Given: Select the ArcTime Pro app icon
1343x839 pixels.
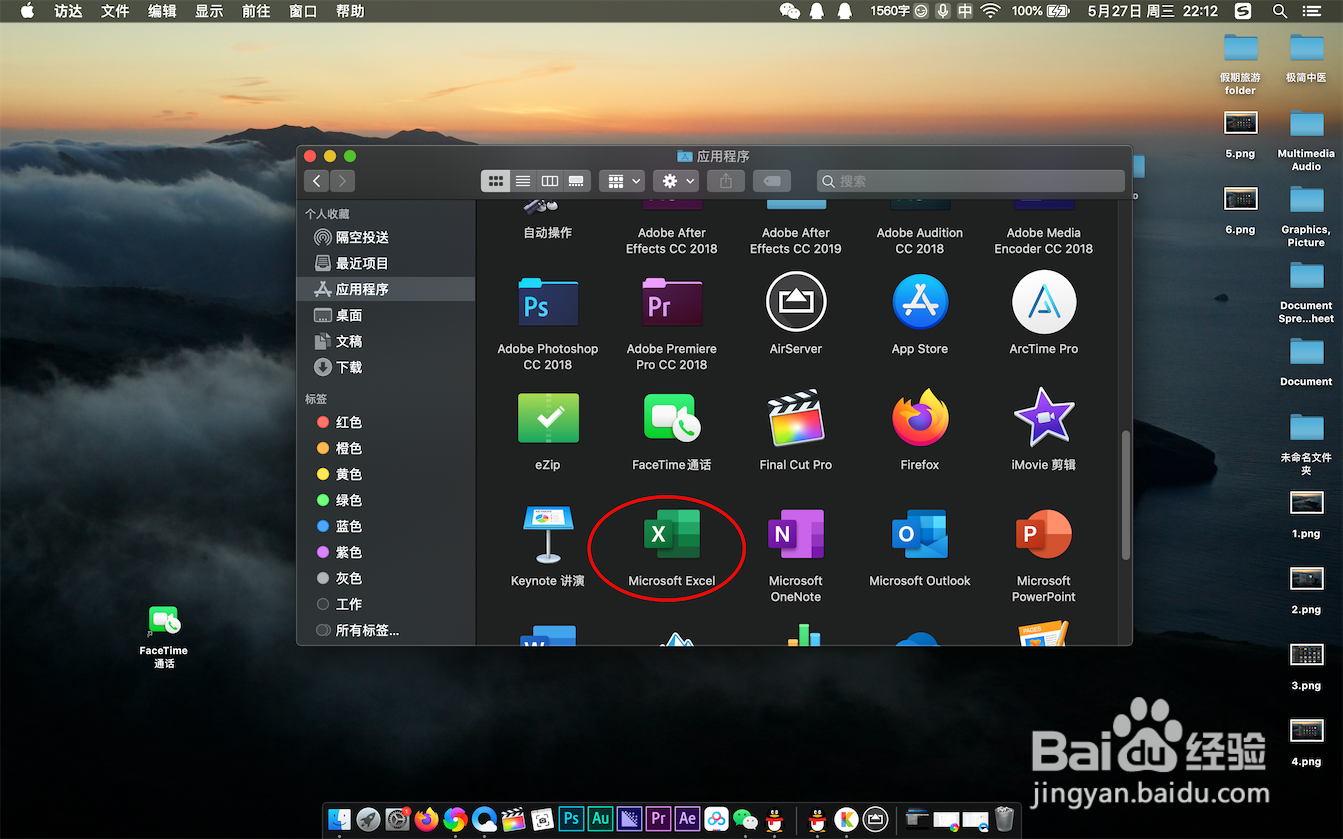Looking at the screenshot, I should tap(1044, 302).
